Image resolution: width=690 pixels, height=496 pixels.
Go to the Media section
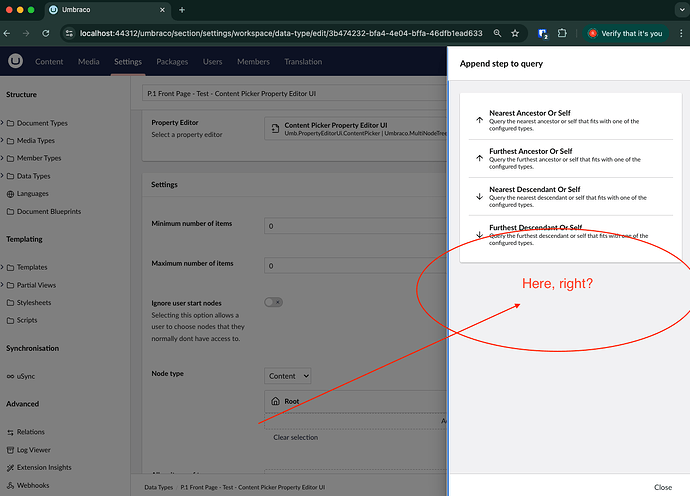tap(88, 62)
